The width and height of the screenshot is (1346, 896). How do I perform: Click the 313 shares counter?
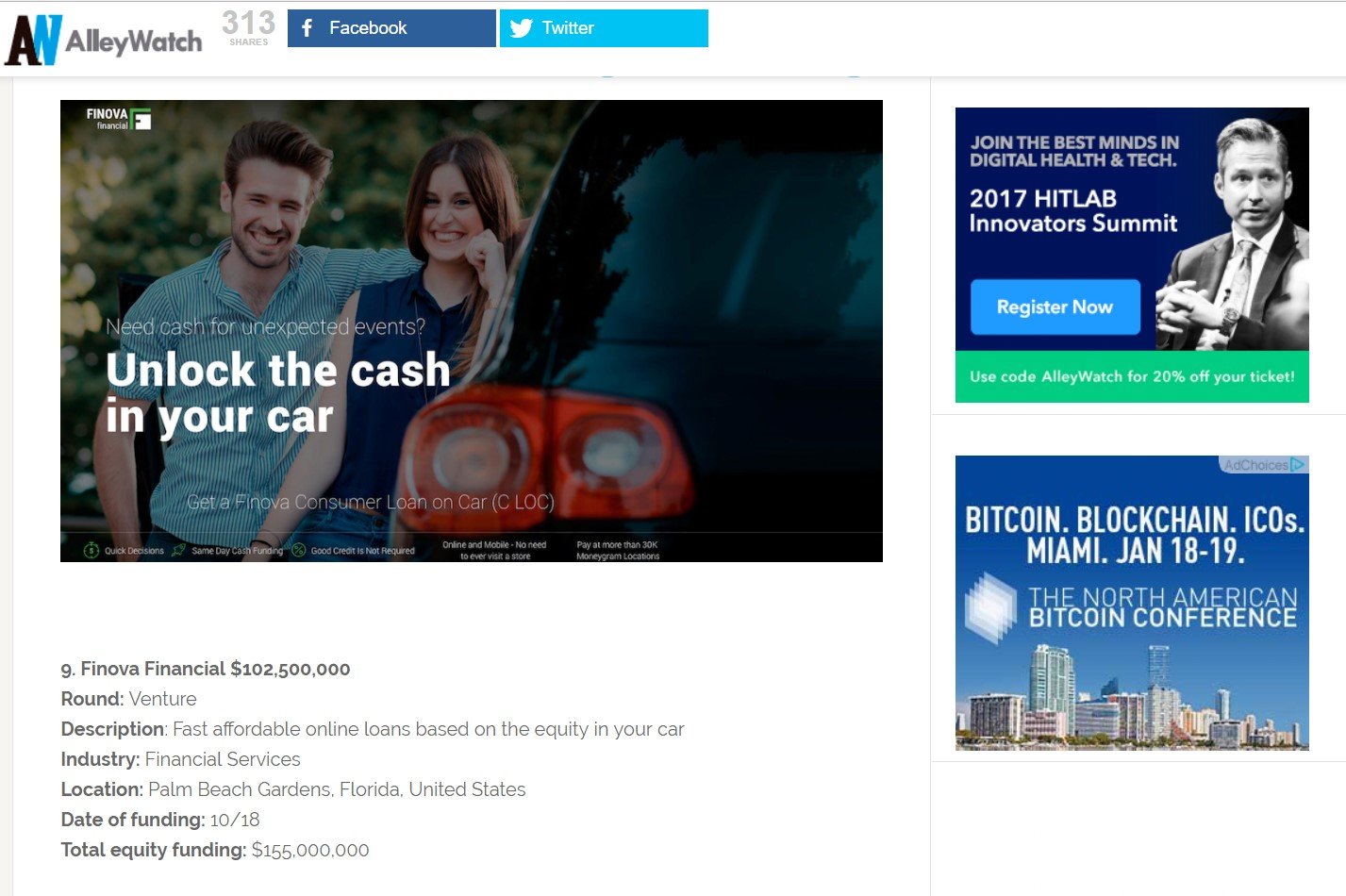pyautogui.click(x=249, y=27)
